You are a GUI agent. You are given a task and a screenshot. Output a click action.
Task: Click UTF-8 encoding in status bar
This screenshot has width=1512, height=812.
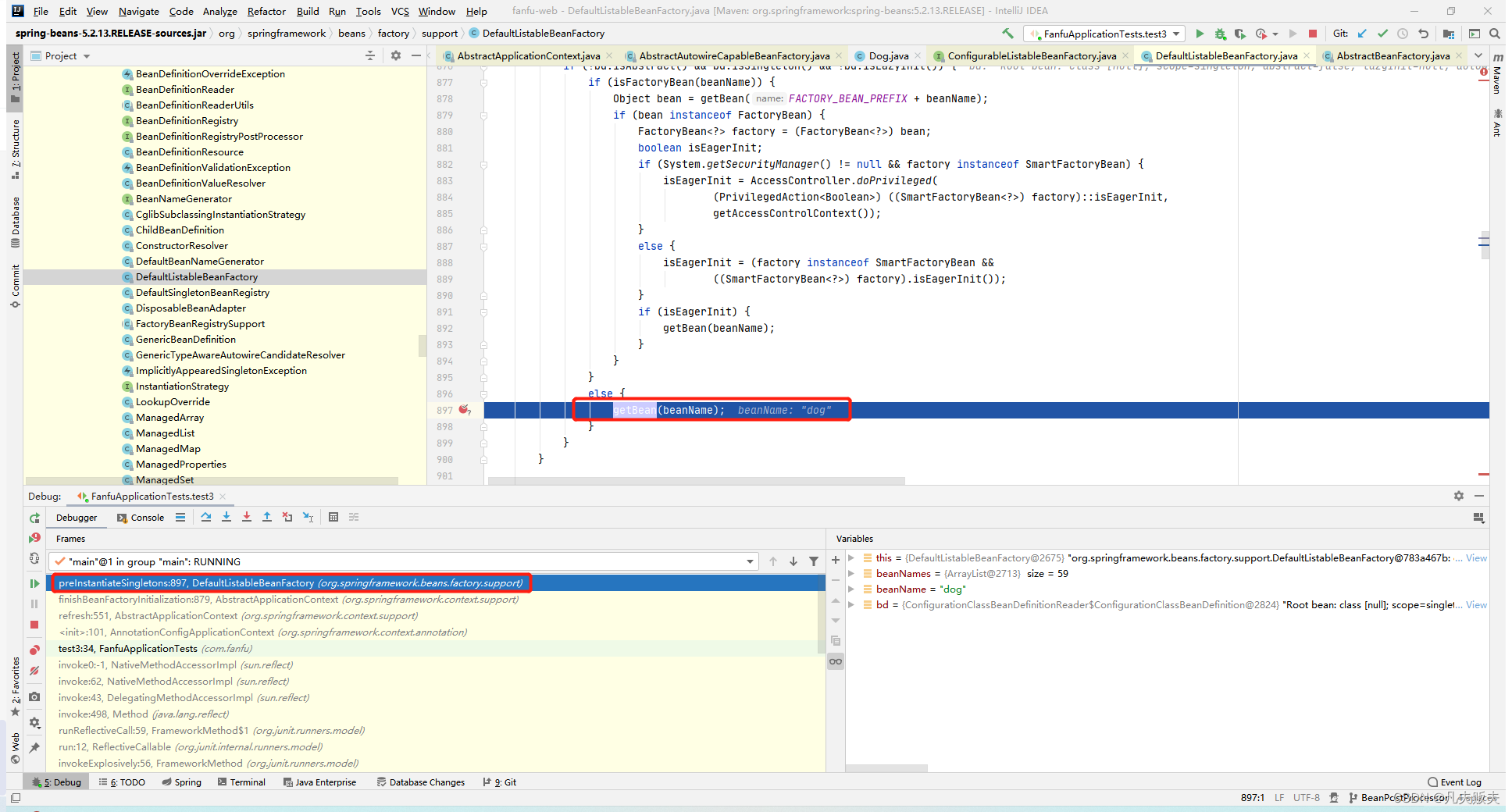(1306, 797)
